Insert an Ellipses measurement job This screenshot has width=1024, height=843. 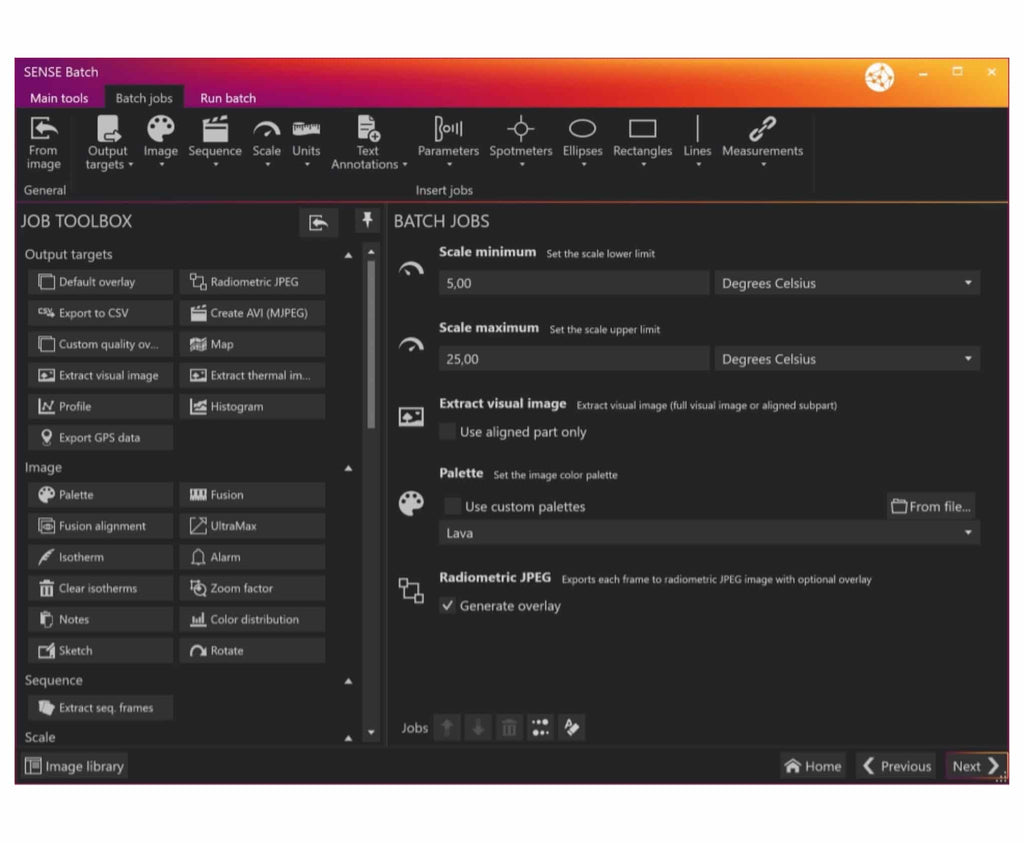582,140
